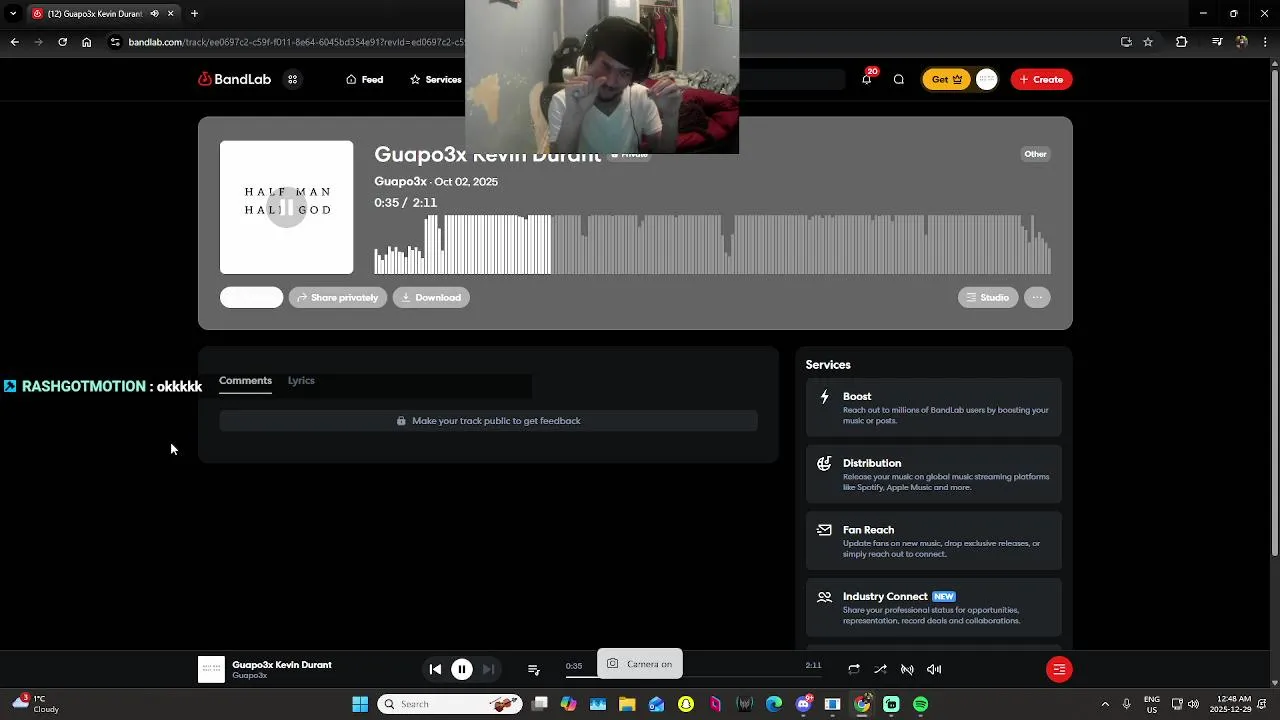The height and width of the screenshot is (720, 1280).
Task: Pause playback on the album cover
Action: pos(286,207)
